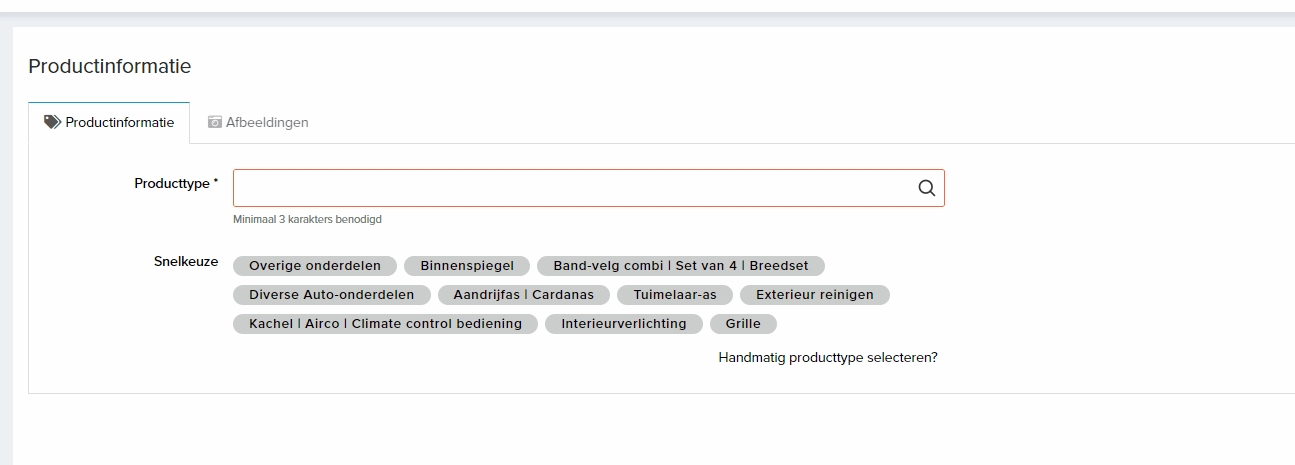
Task: Click the tag icon on Productinformatie tab
Action: [x=53, y=122]
